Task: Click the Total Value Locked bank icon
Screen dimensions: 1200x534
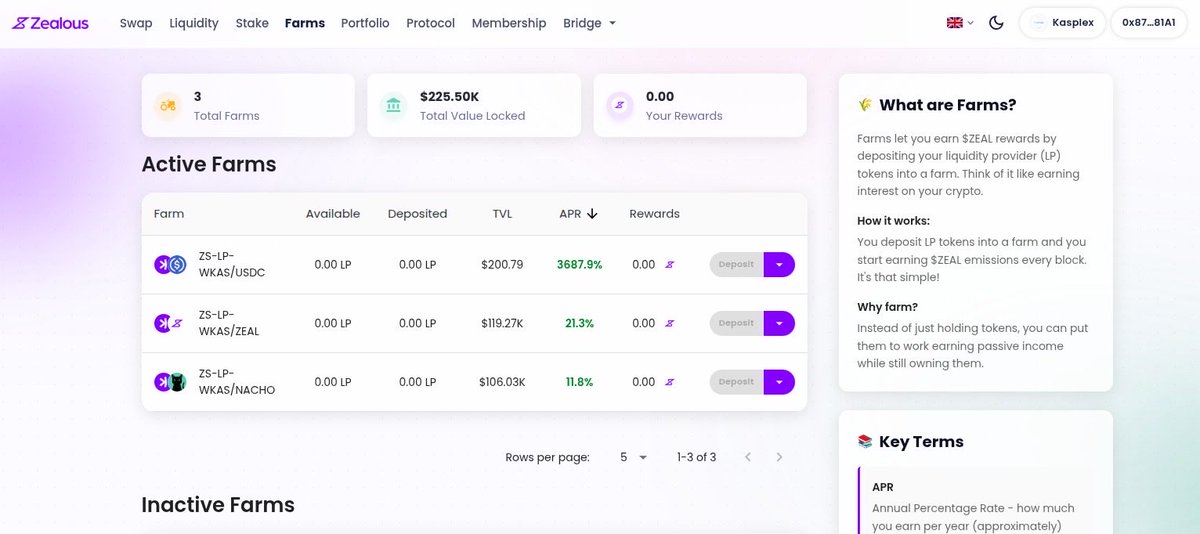Action: click(x=394, y=106)
